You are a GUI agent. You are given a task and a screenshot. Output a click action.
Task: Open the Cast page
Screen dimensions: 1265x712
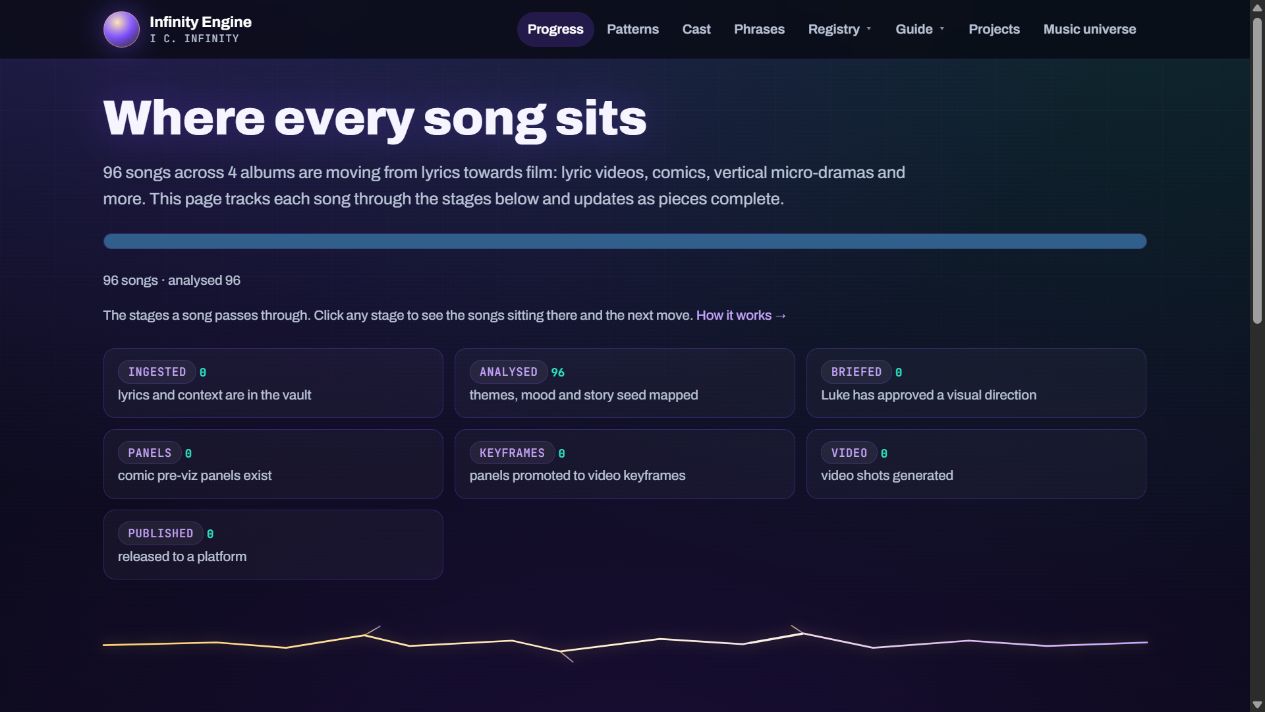(697, 29)
